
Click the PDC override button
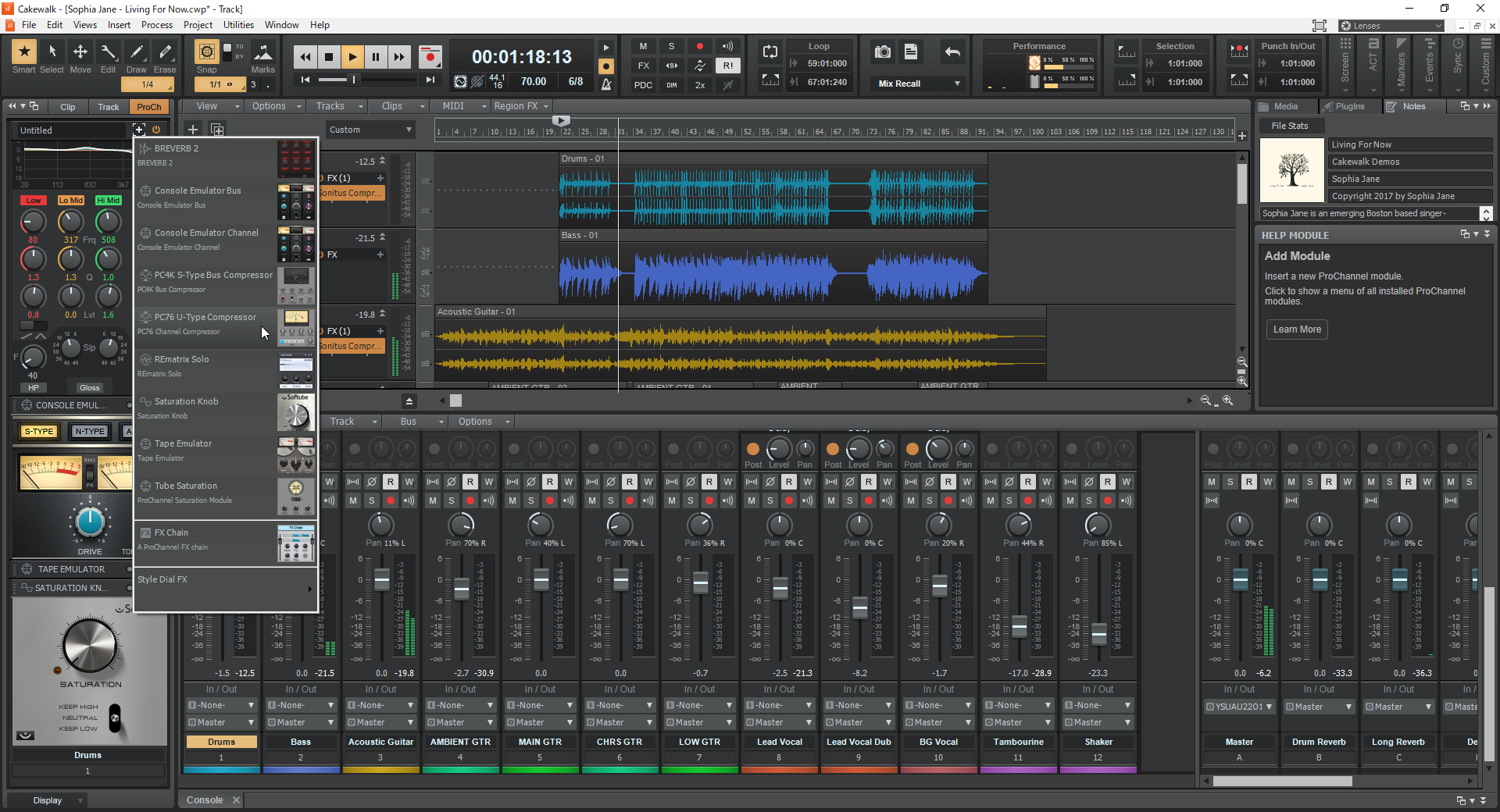pyautogui.click(x=643, y=85)
